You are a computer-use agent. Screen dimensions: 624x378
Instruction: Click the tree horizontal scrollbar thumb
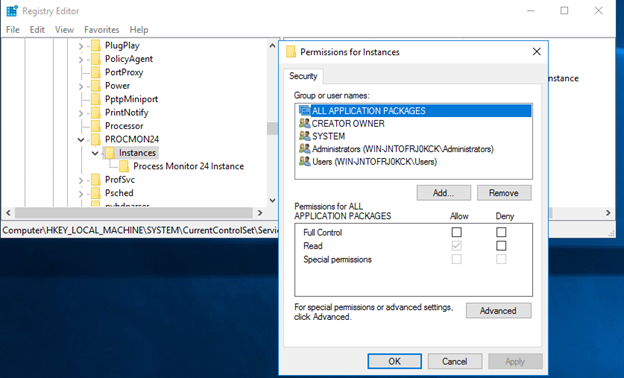pos(134,213)
